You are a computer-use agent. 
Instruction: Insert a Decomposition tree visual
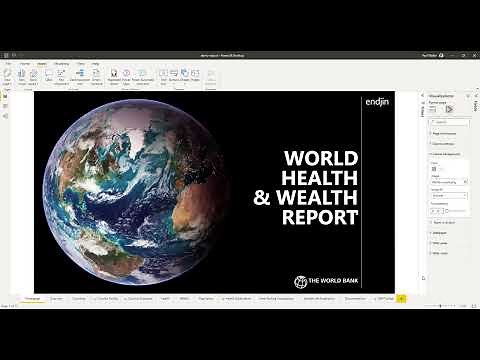pos(80,77)
